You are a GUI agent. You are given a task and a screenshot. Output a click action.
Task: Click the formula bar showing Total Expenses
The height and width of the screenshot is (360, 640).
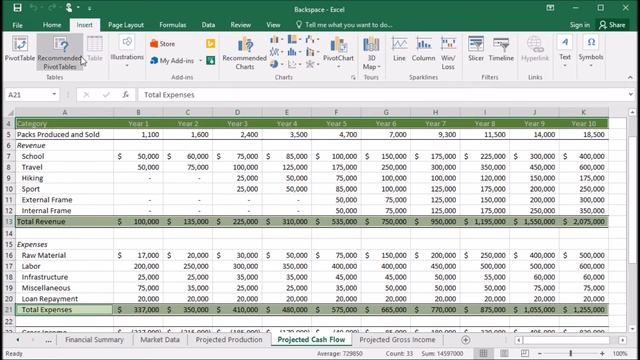382,95
